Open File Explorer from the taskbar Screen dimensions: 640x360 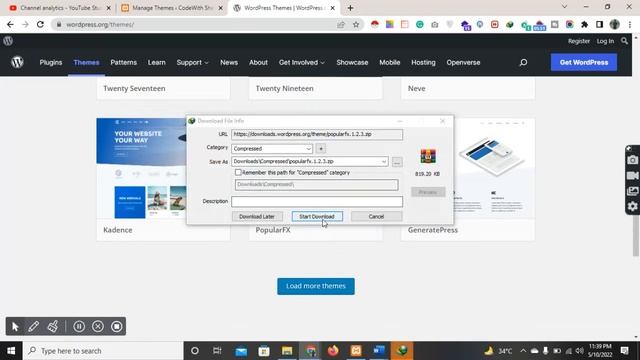(287, 351)
